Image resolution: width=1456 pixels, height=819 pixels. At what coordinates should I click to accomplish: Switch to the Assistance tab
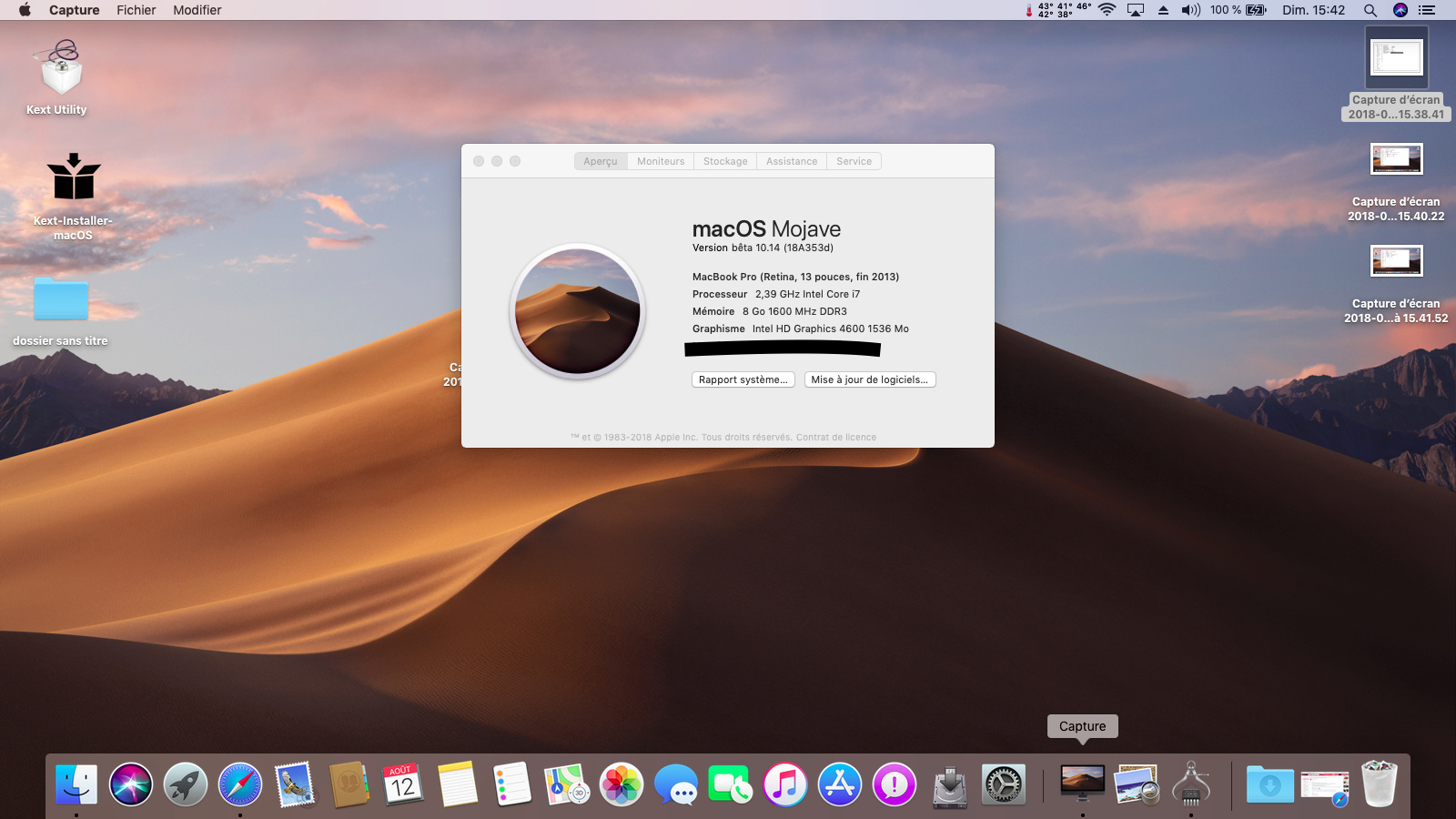(792, 161)
